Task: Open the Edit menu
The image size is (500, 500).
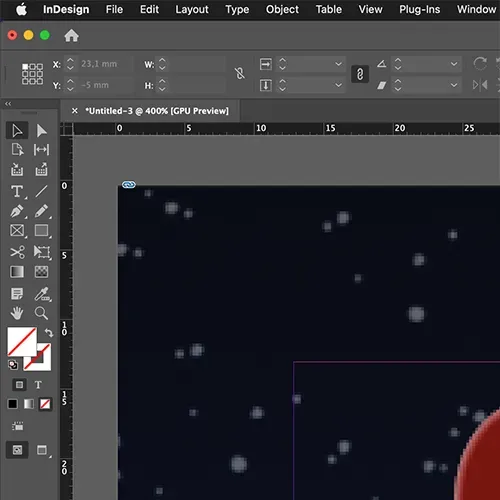Action: pos(149,9)
